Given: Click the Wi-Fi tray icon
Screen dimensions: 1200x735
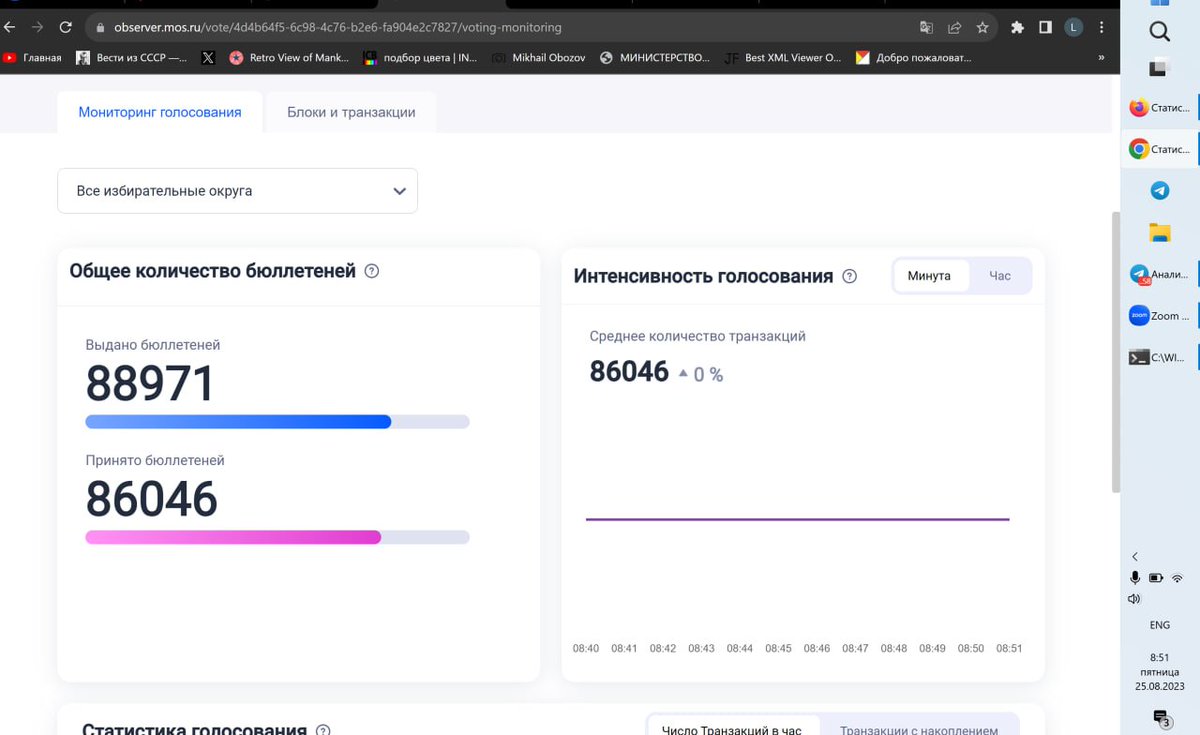Looking at the screenshot, I should 1177,578.
